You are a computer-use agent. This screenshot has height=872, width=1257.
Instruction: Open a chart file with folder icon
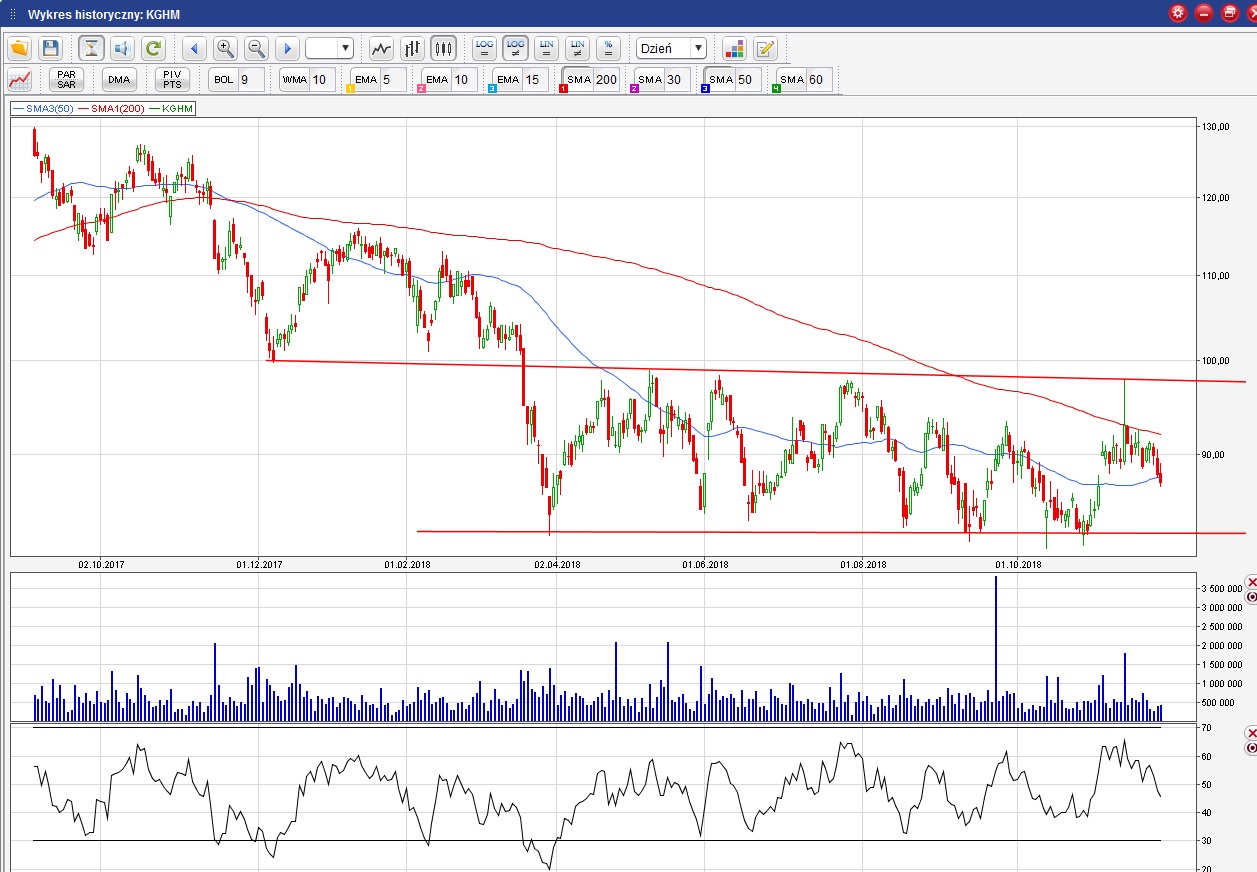(20, 48)
